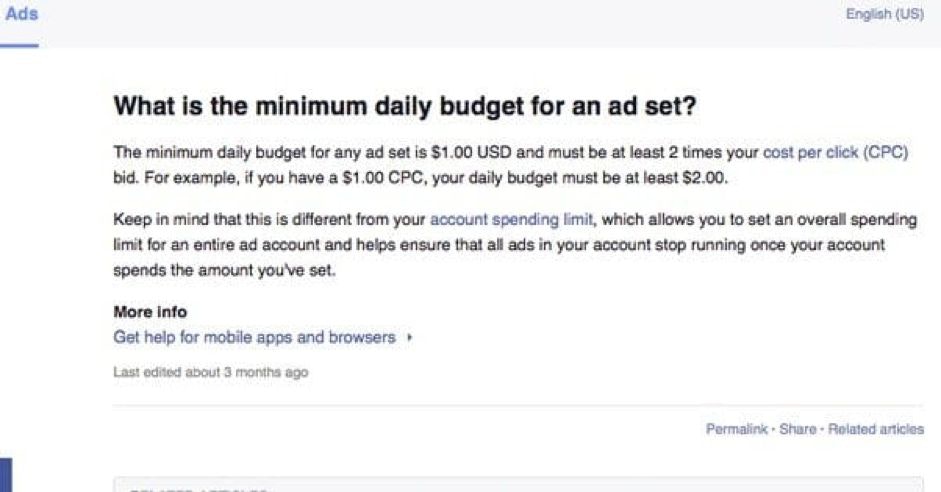Click Get help for mobile apps and browsers

pos(255,337)
